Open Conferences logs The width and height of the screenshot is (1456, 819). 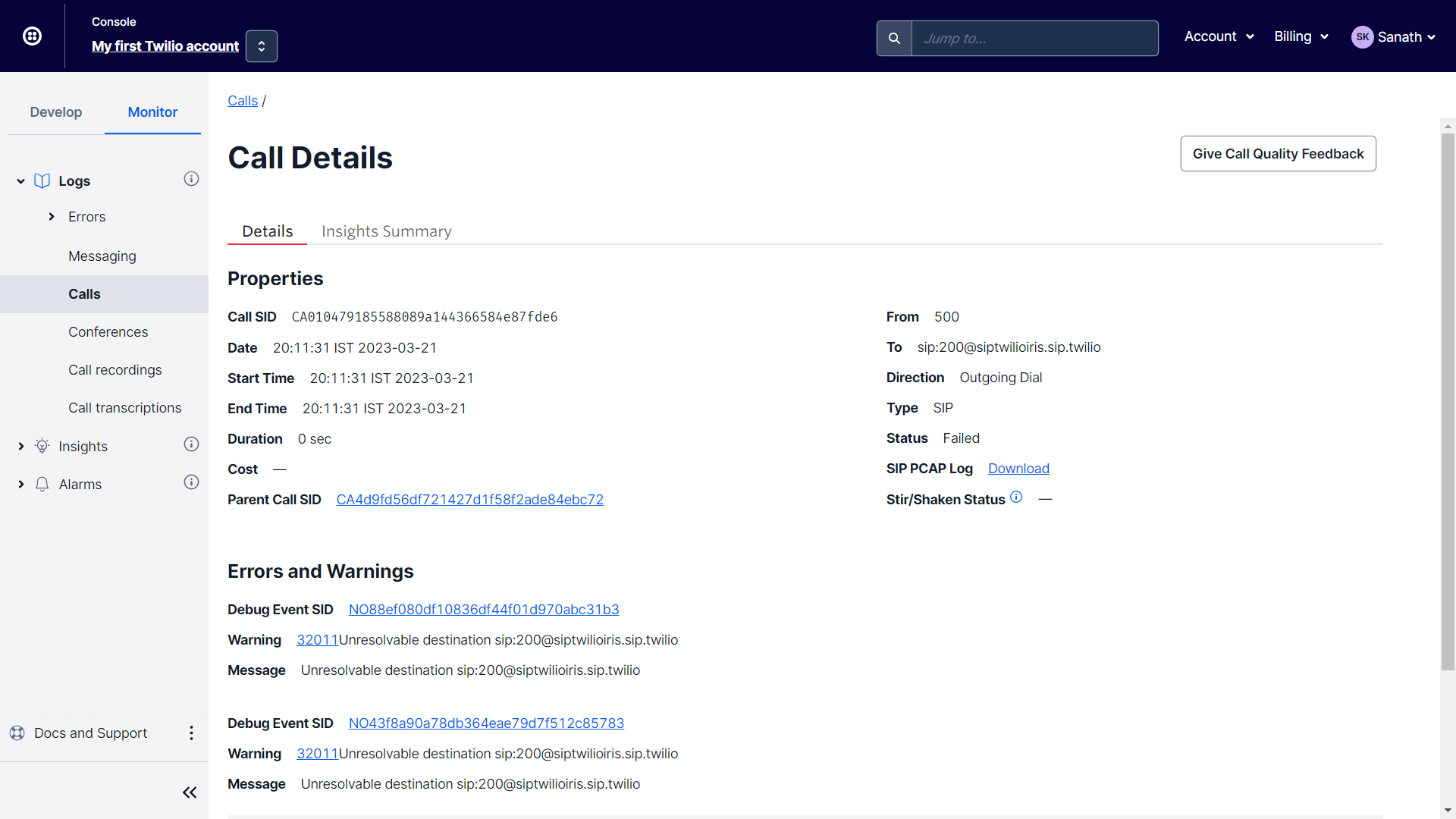click(108, 332)
